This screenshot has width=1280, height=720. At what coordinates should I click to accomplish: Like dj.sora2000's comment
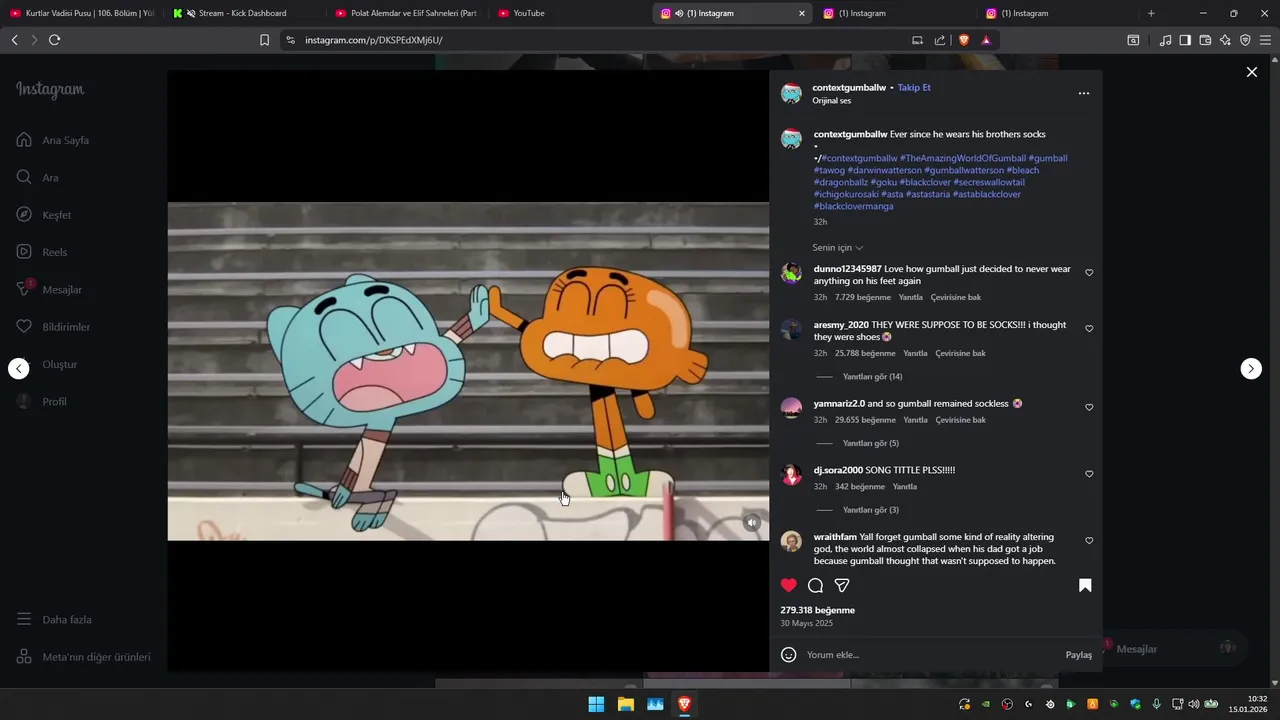tap(1089, 474)
